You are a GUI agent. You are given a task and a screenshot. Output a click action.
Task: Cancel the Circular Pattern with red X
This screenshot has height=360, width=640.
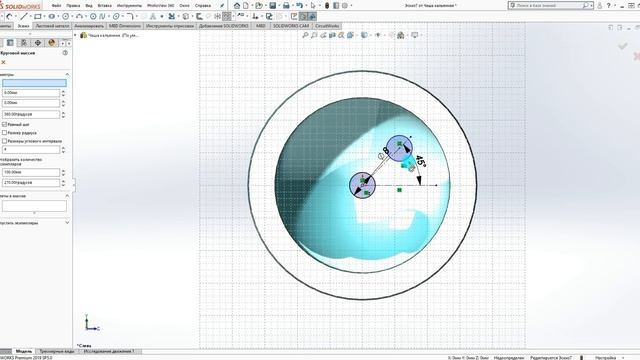pos(4,62)
